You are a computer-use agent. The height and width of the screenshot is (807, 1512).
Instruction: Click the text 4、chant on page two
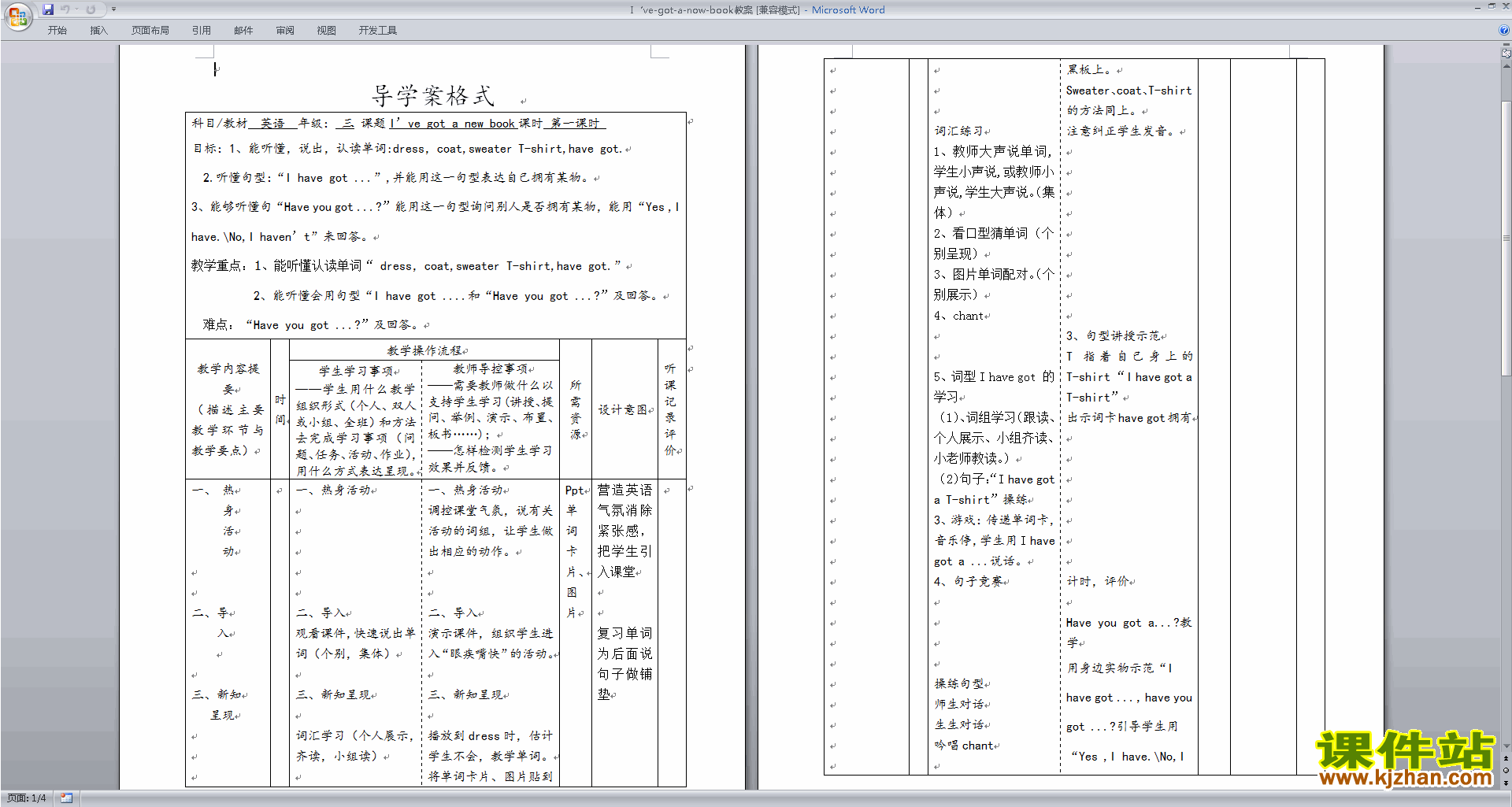(959, 316)
